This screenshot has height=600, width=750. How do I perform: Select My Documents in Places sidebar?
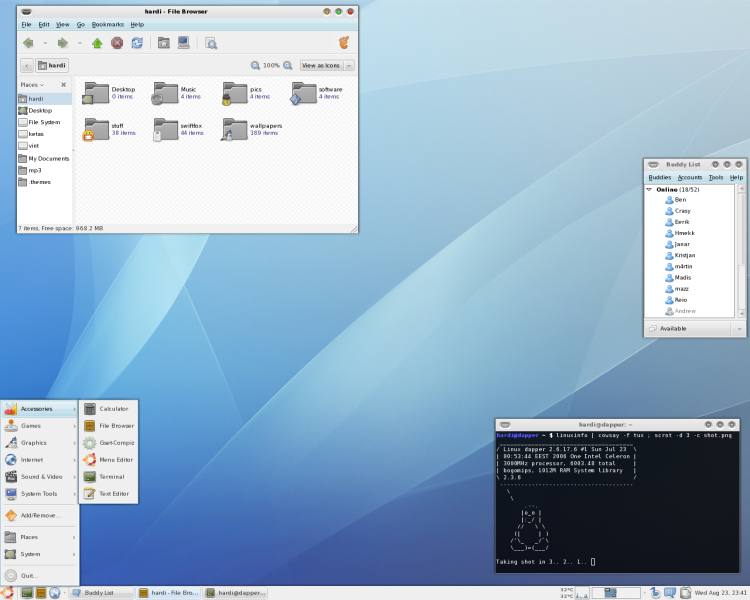pyautogui.click(x=44, y=158)
